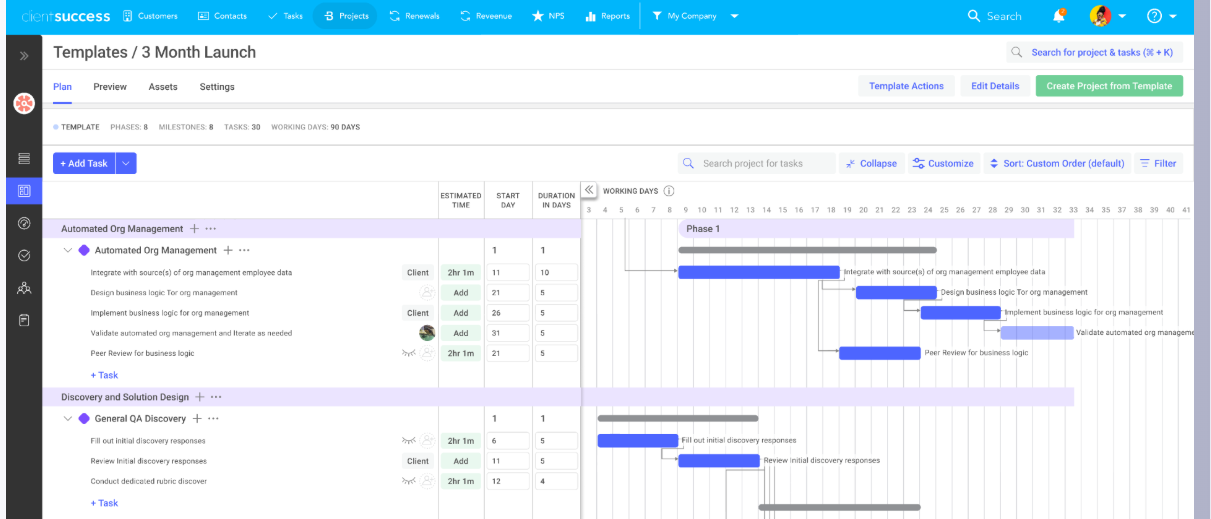Click Create Project from Template

(x=1108, y=86)
